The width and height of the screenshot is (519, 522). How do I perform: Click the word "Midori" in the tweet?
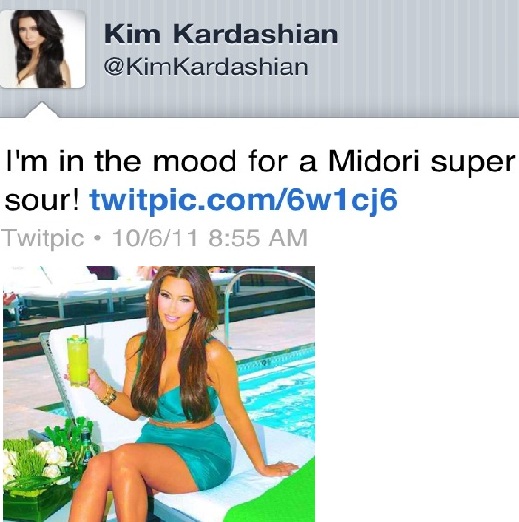pyautogui.click(x=373, y=161)
